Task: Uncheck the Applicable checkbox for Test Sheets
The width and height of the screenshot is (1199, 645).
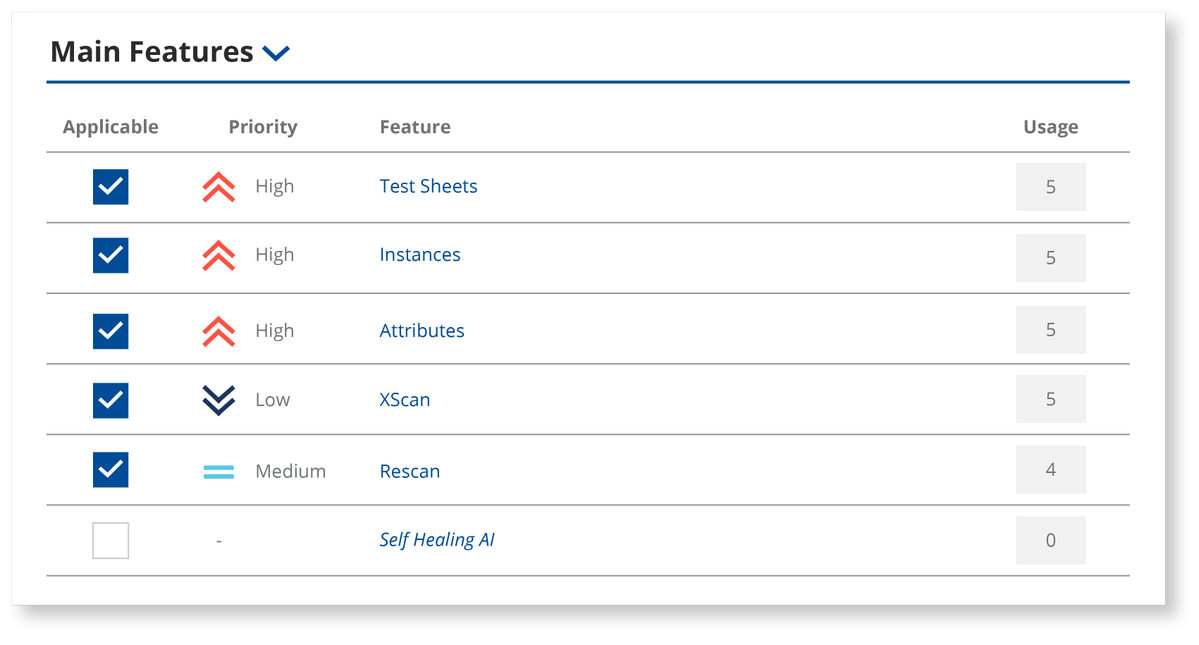Action: [x=110, y=186]
